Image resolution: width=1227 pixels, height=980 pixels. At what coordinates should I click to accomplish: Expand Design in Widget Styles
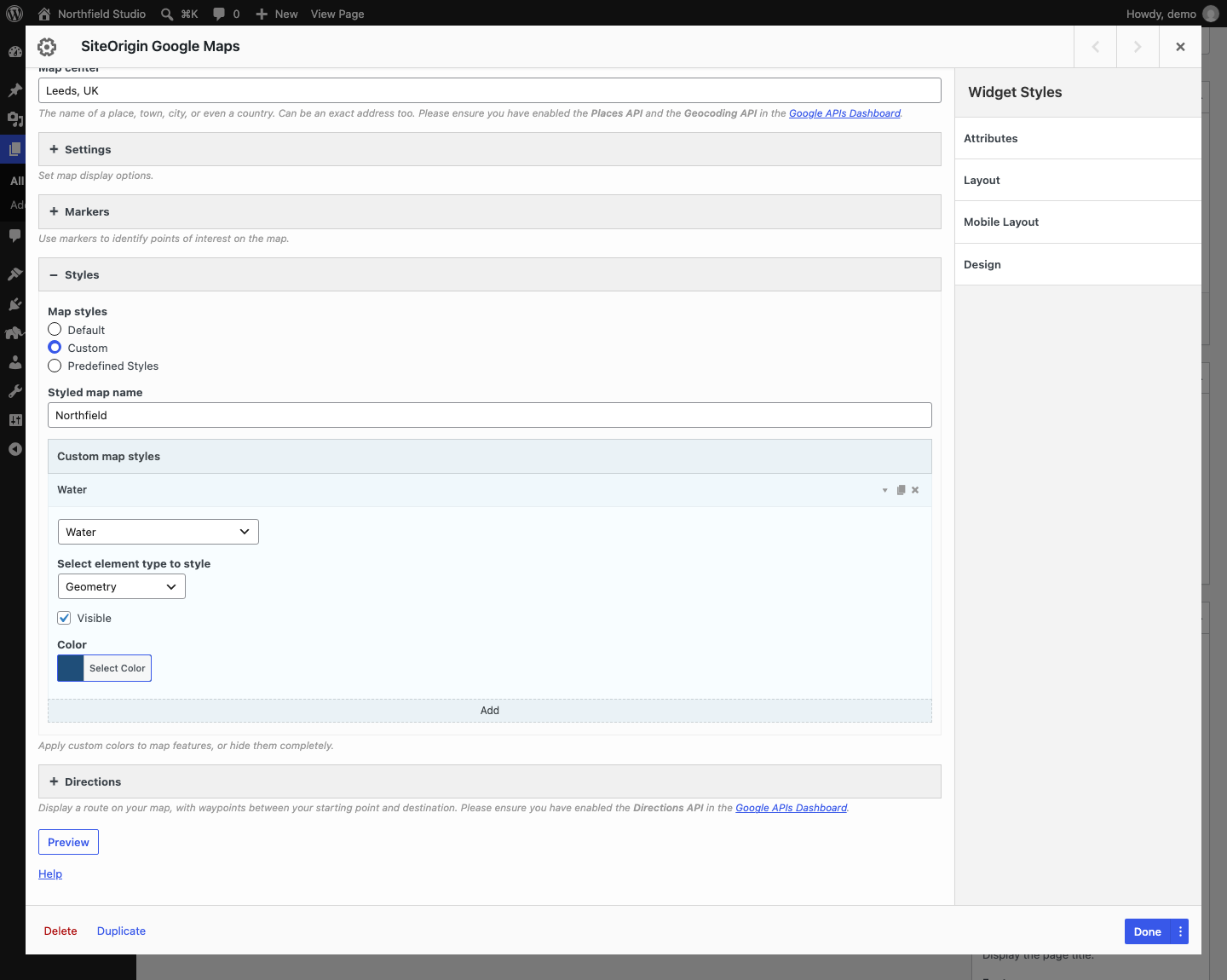[x=1078, y=264]
